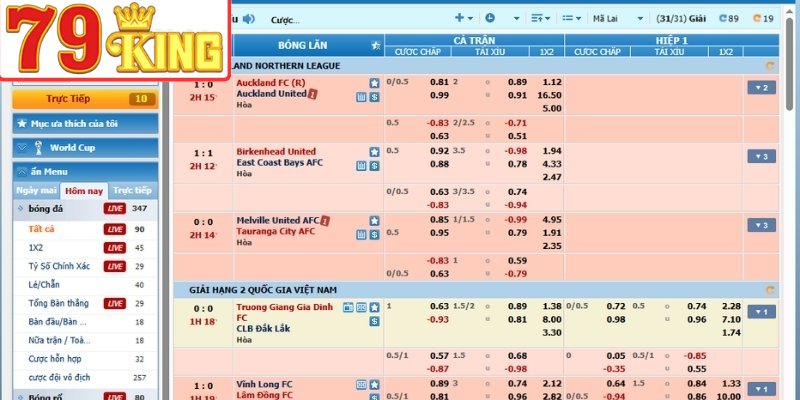
Task: Open the Mã Lai odds type dropdown
Action: (x=618, y=19)
